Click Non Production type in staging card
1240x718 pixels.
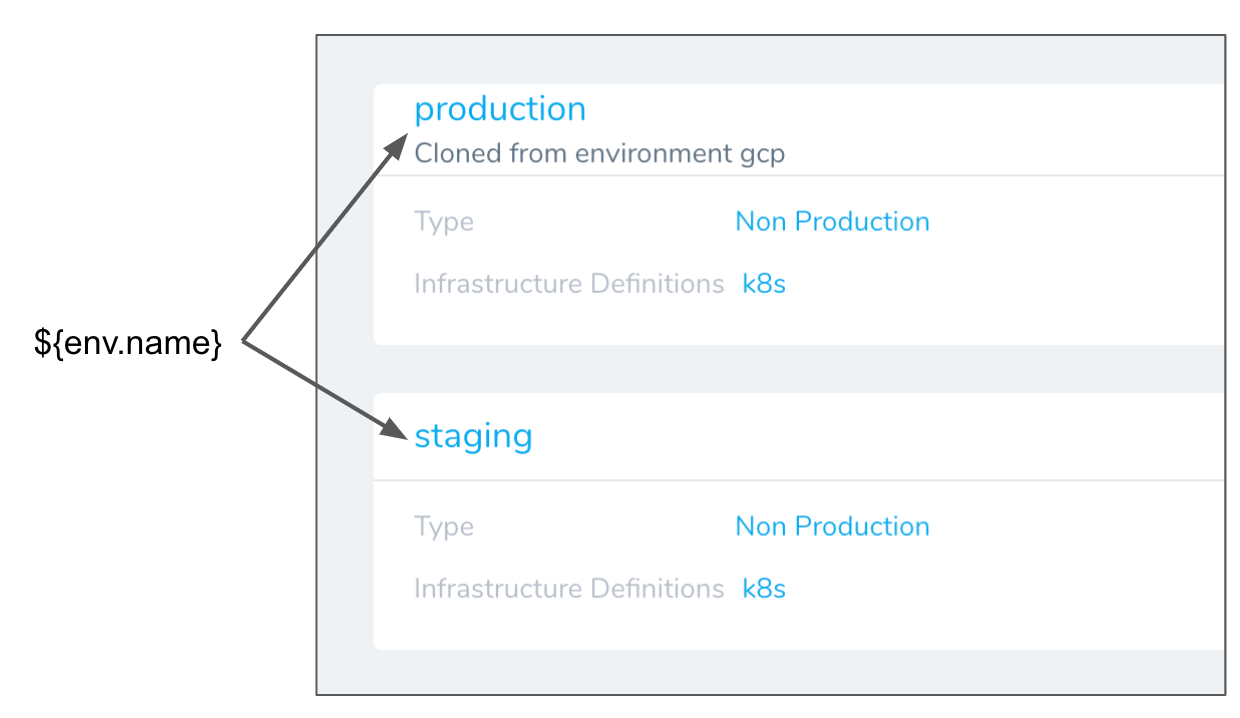tap(832, 527)
